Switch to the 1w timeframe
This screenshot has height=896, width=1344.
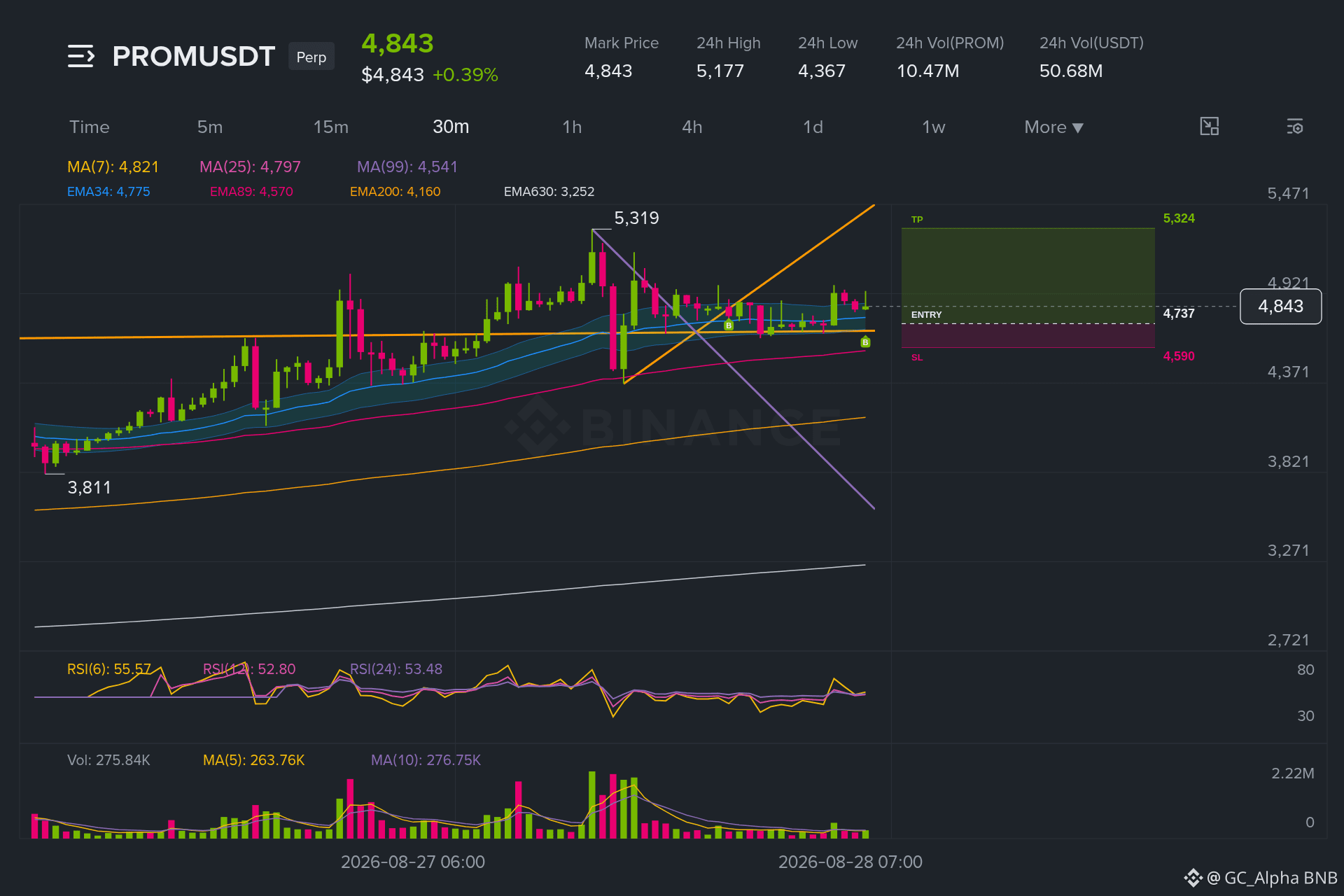[934, 127]
